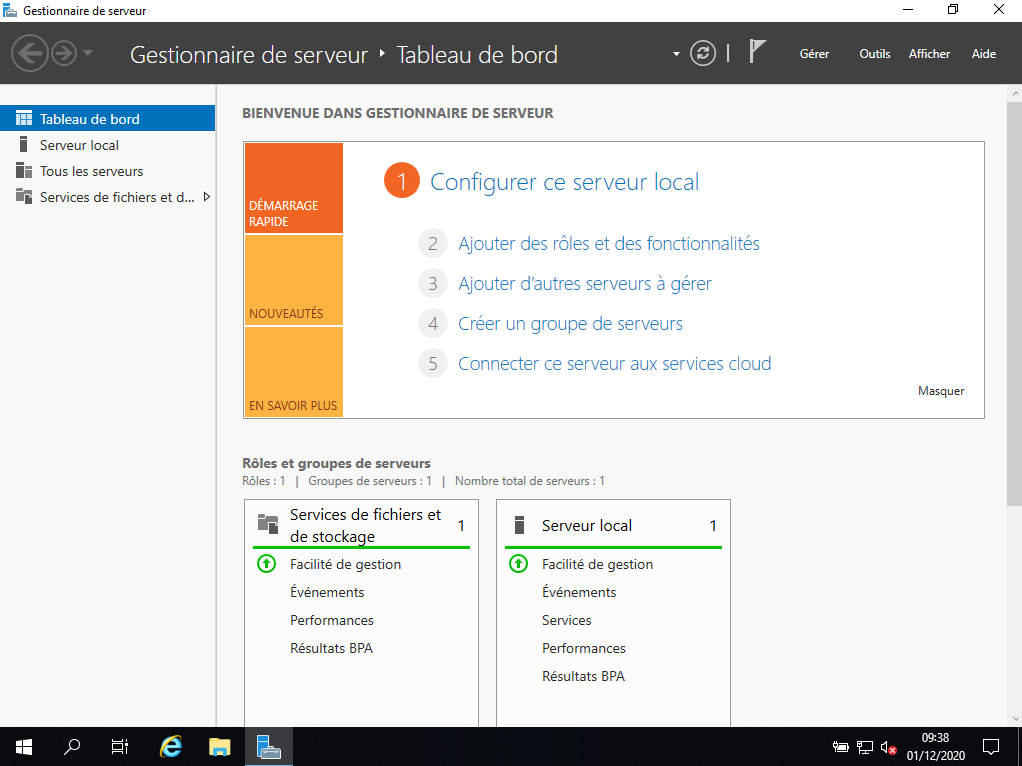This screenshot has height=766, width=1022.
Task: Select Services de fichiers in sidebar
Action: pos(108,197)
